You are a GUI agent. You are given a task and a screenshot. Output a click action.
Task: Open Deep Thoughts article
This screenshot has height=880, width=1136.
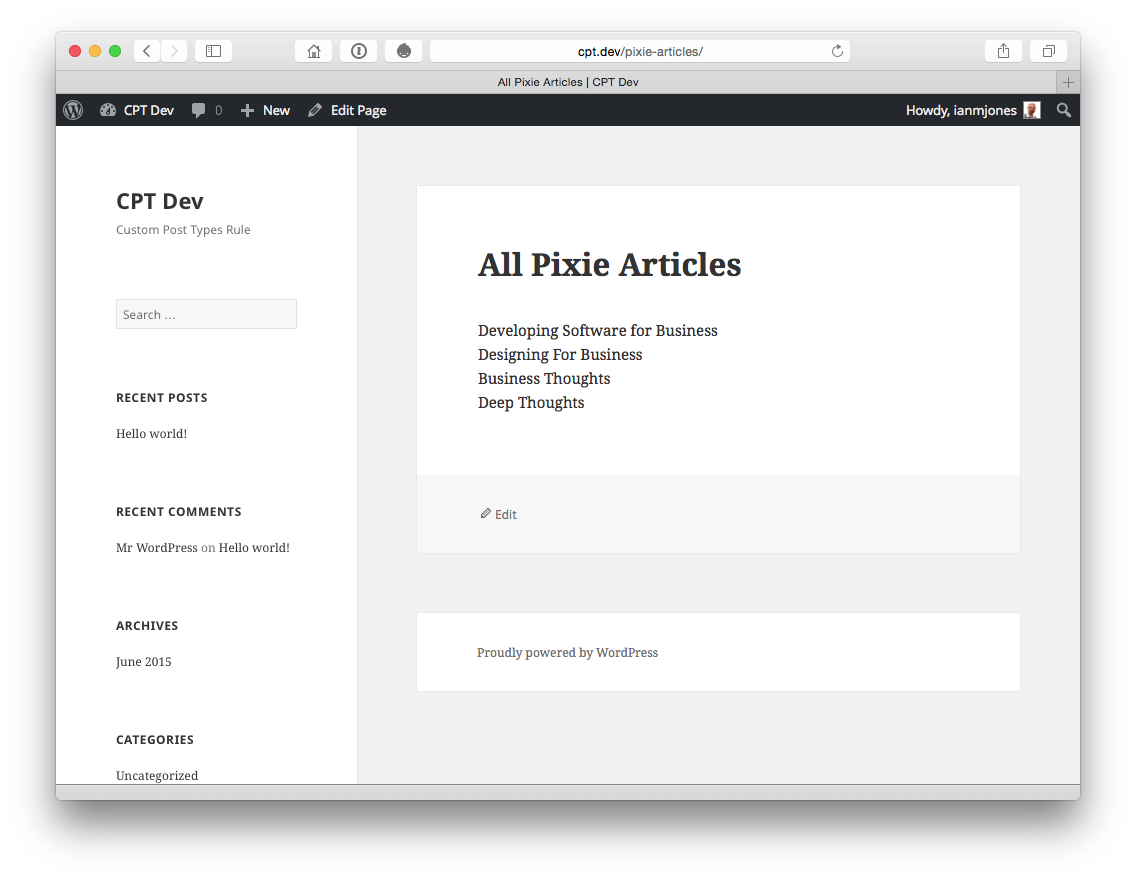(x=531, y=403)
